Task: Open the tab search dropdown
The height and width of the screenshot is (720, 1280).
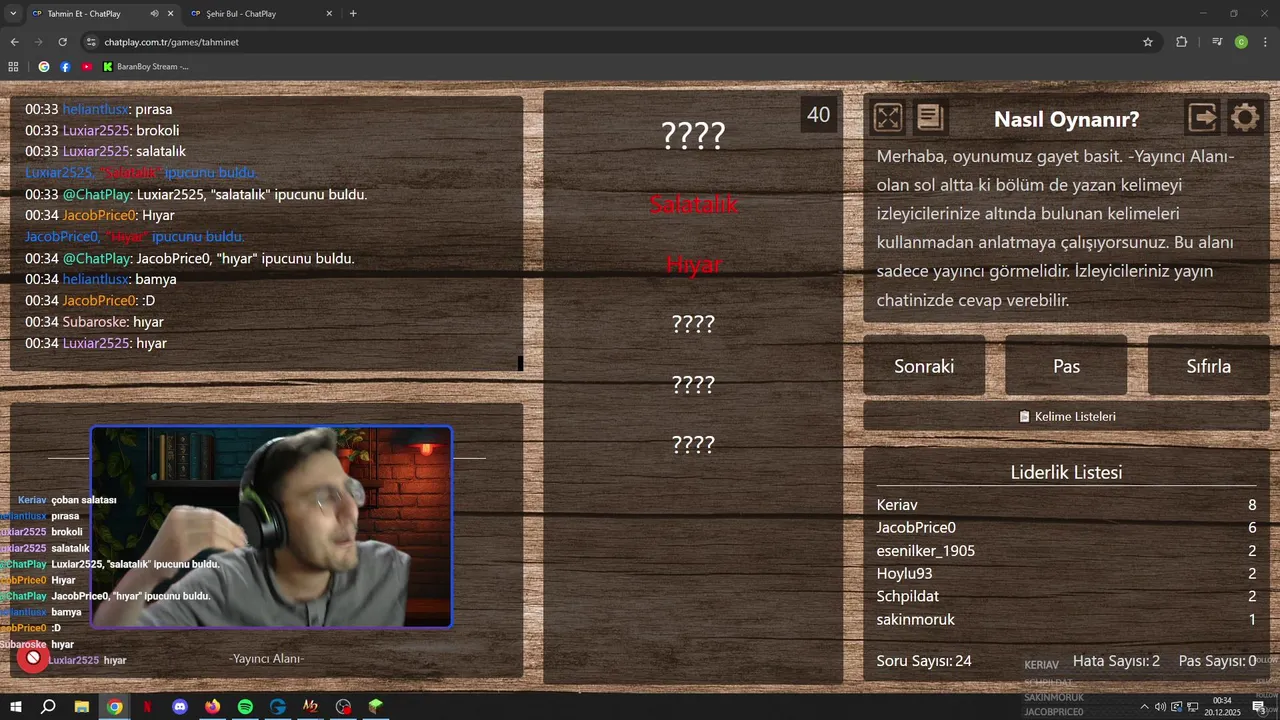Action: click(x=12, y=14)
